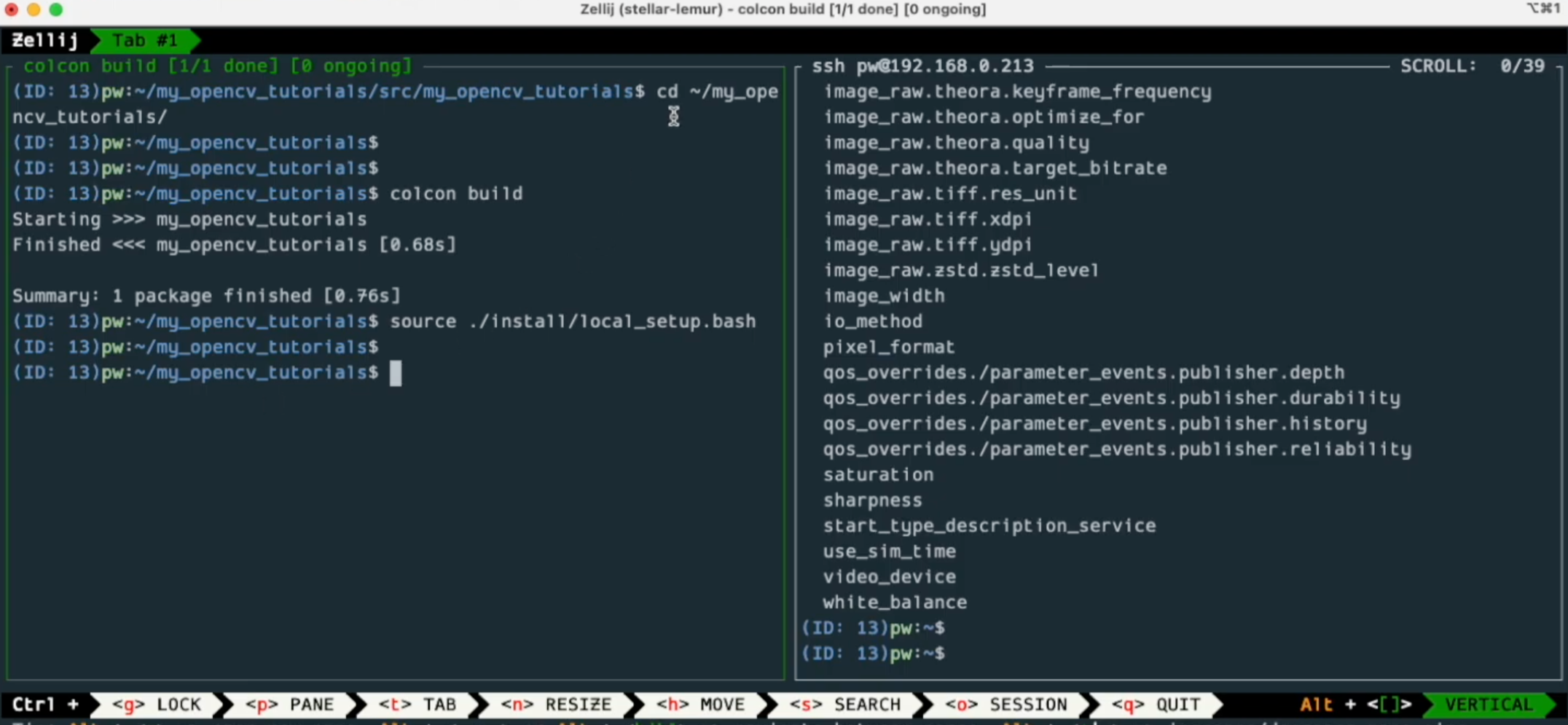Click the VERTICAL layout indicator
The image size is (1568, 725).
tap(1489, 705)
